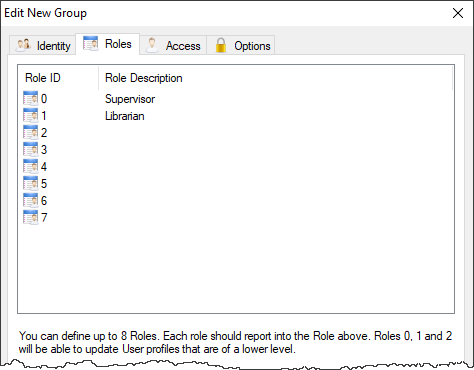Click the padlock icon on the Options tab
Viewport: 474px width, 370px height.
coord(221,45)
